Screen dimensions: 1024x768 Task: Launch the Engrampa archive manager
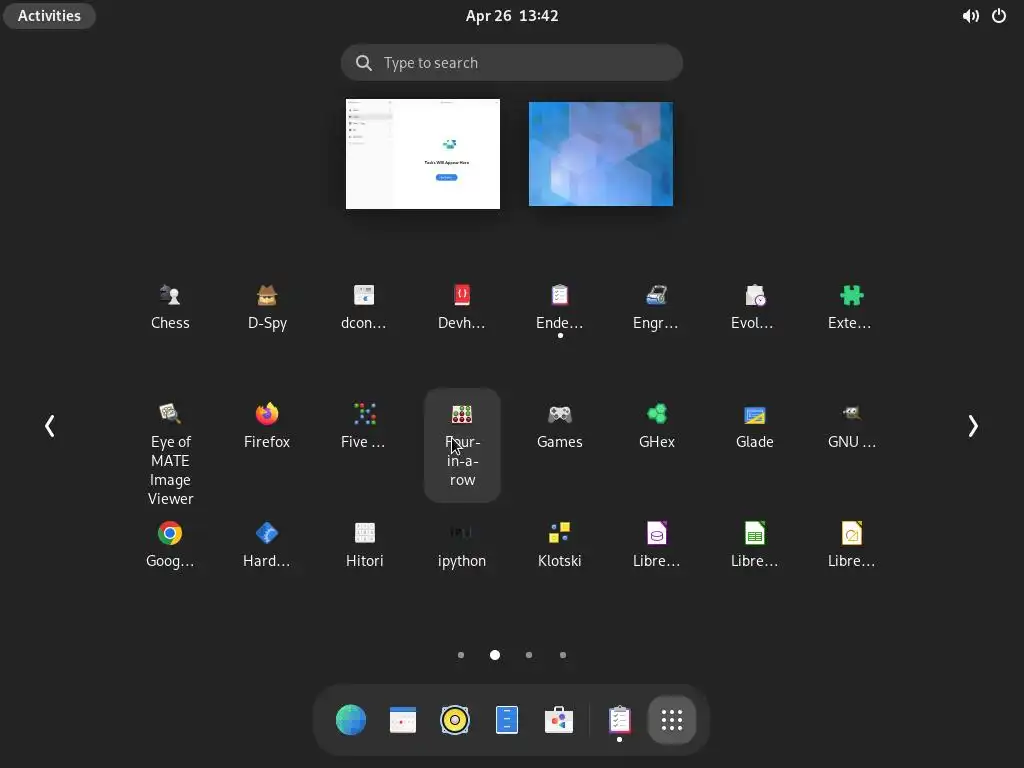coord(656,307)
